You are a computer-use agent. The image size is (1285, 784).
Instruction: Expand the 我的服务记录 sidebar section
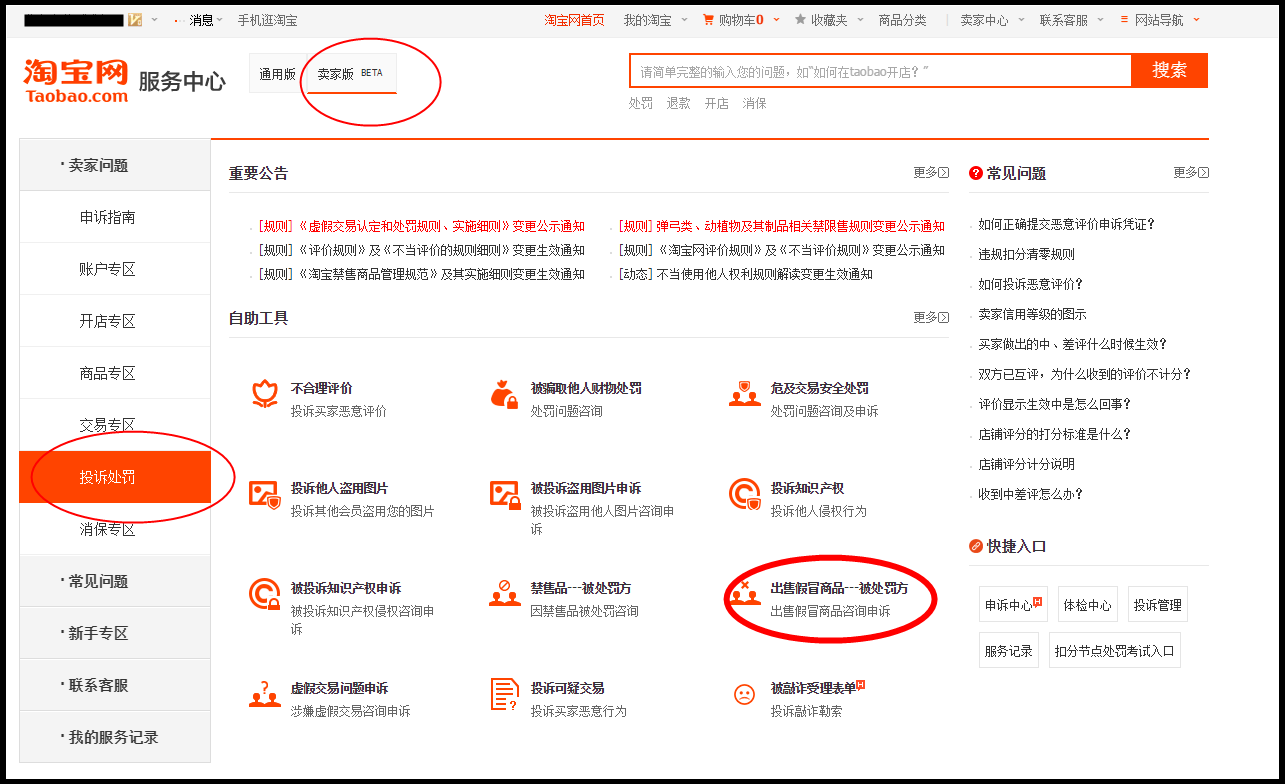pos(115,737)
